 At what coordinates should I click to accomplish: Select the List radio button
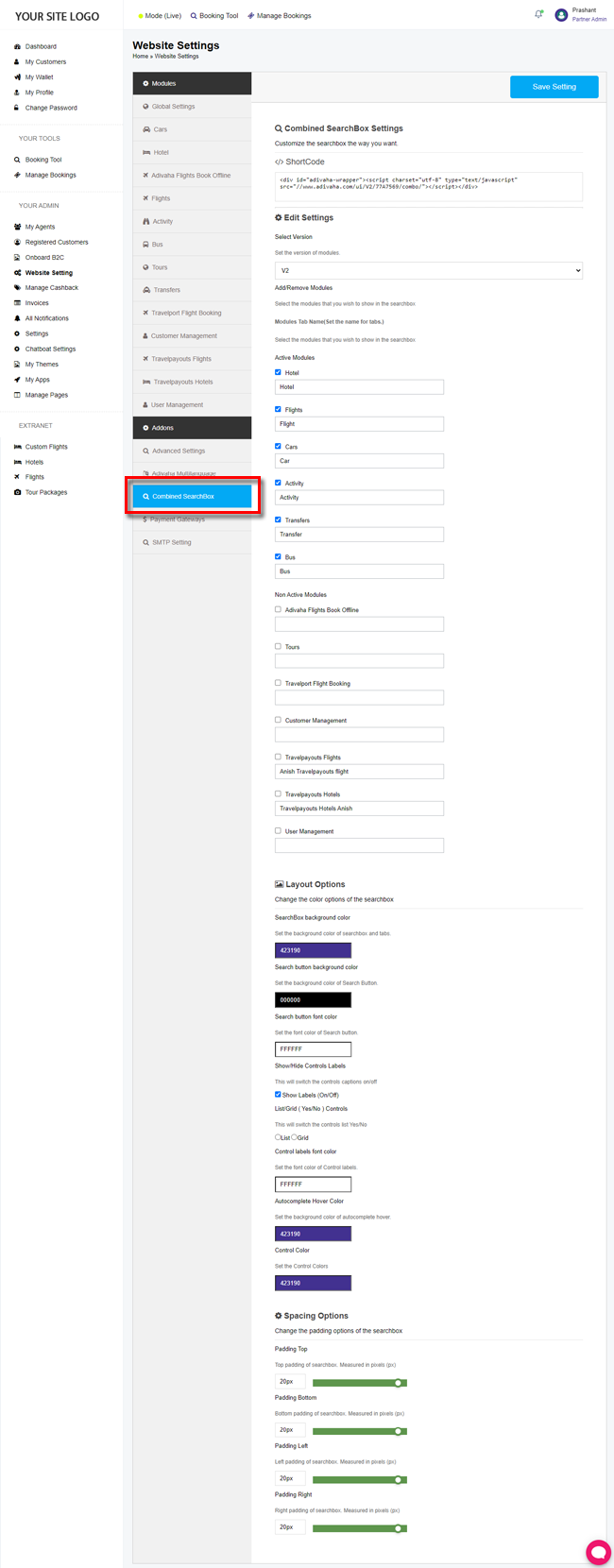pos(278,1137)
